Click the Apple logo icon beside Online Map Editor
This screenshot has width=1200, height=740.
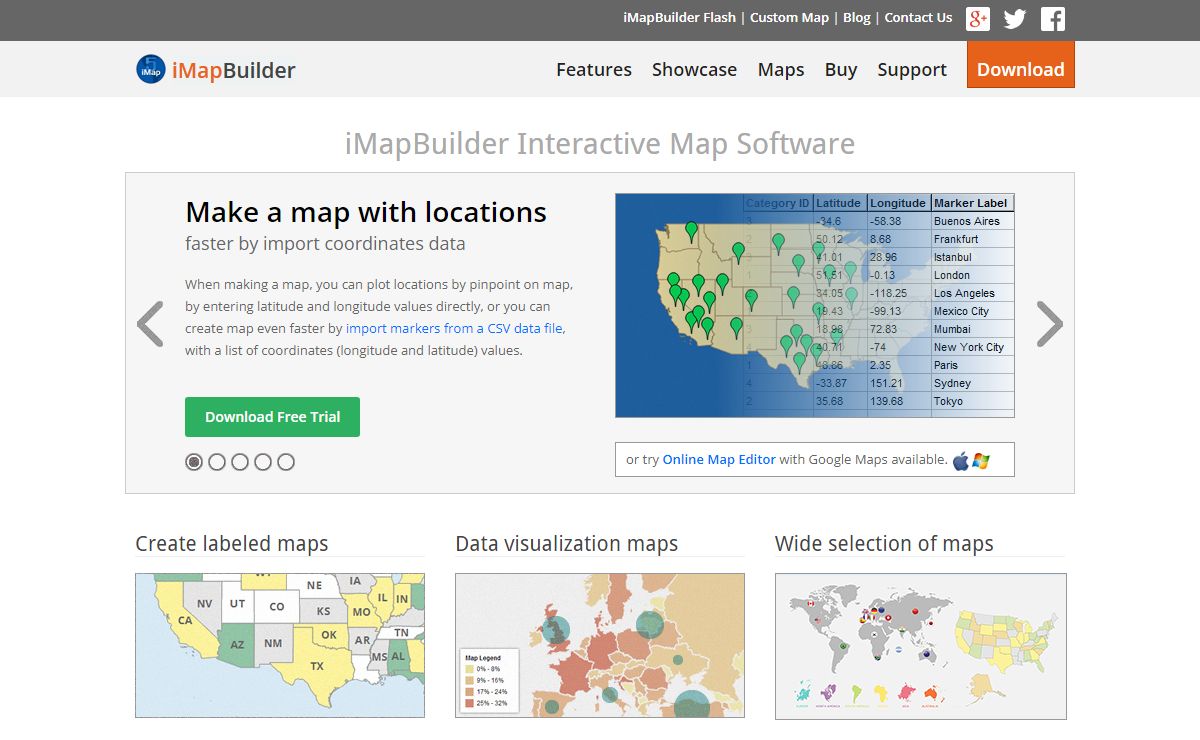pos(961,460)
